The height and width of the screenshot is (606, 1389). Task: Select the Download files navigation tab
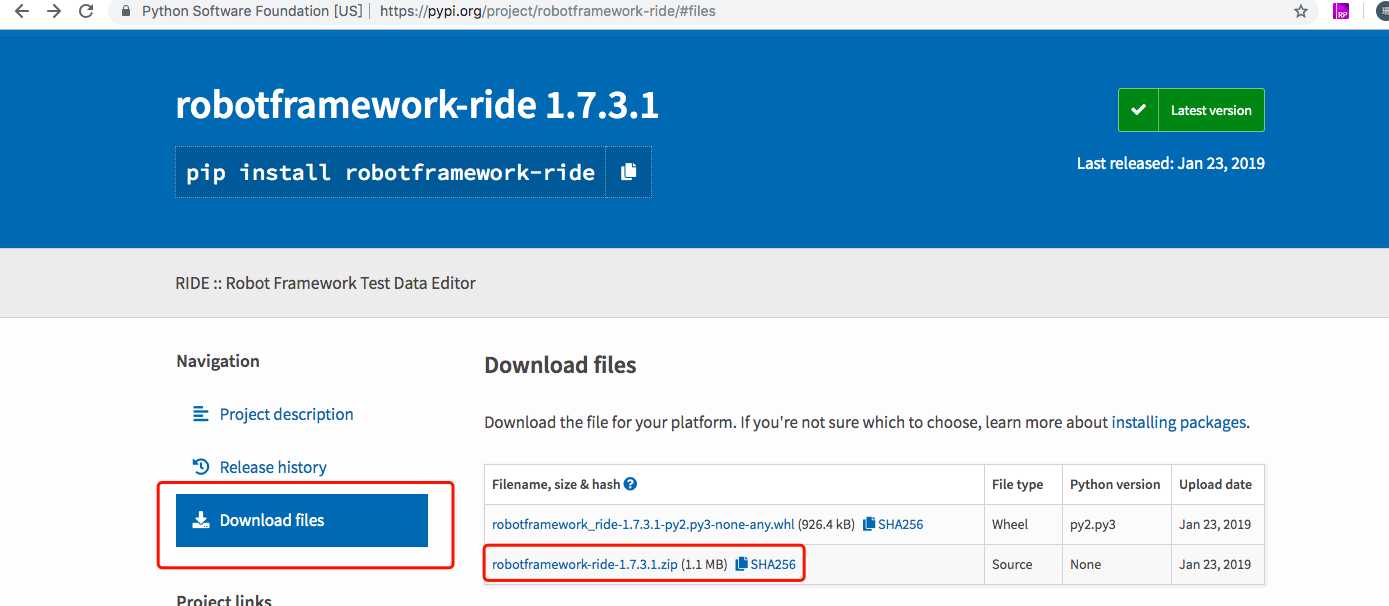[x=301, y=520]
